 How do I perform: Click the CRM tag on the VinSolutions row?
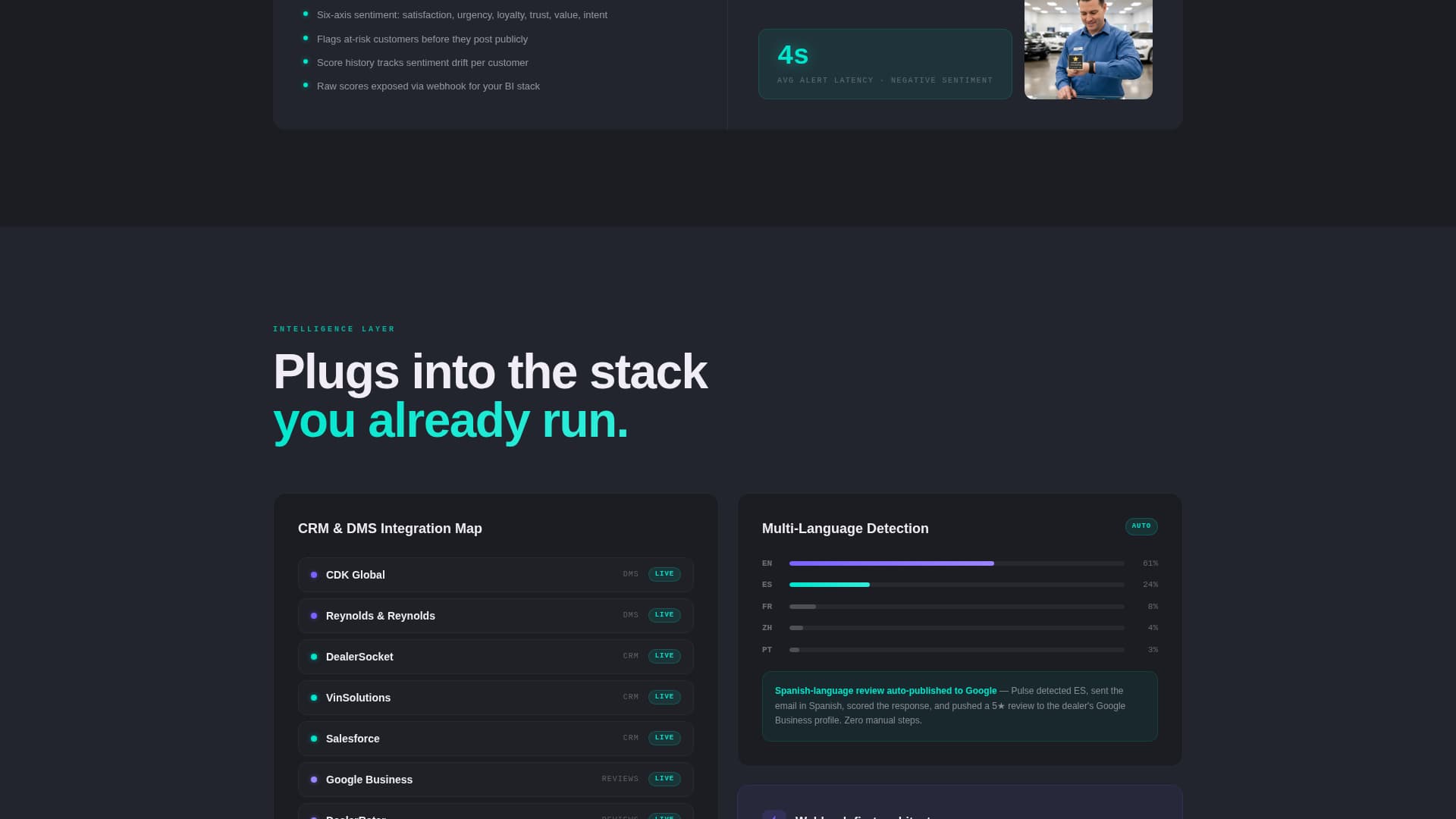[631, 697]
